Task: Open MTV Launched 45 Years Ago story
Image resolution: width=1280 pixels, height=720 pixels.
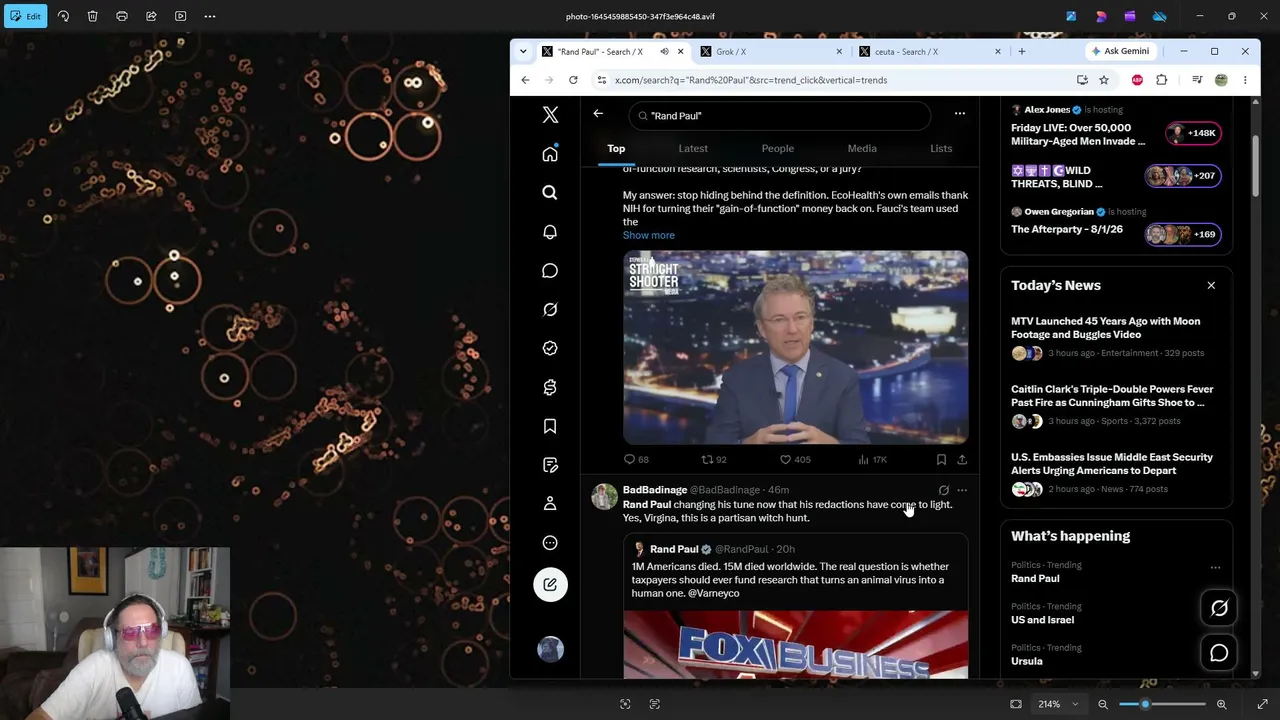Action: 1116,337
